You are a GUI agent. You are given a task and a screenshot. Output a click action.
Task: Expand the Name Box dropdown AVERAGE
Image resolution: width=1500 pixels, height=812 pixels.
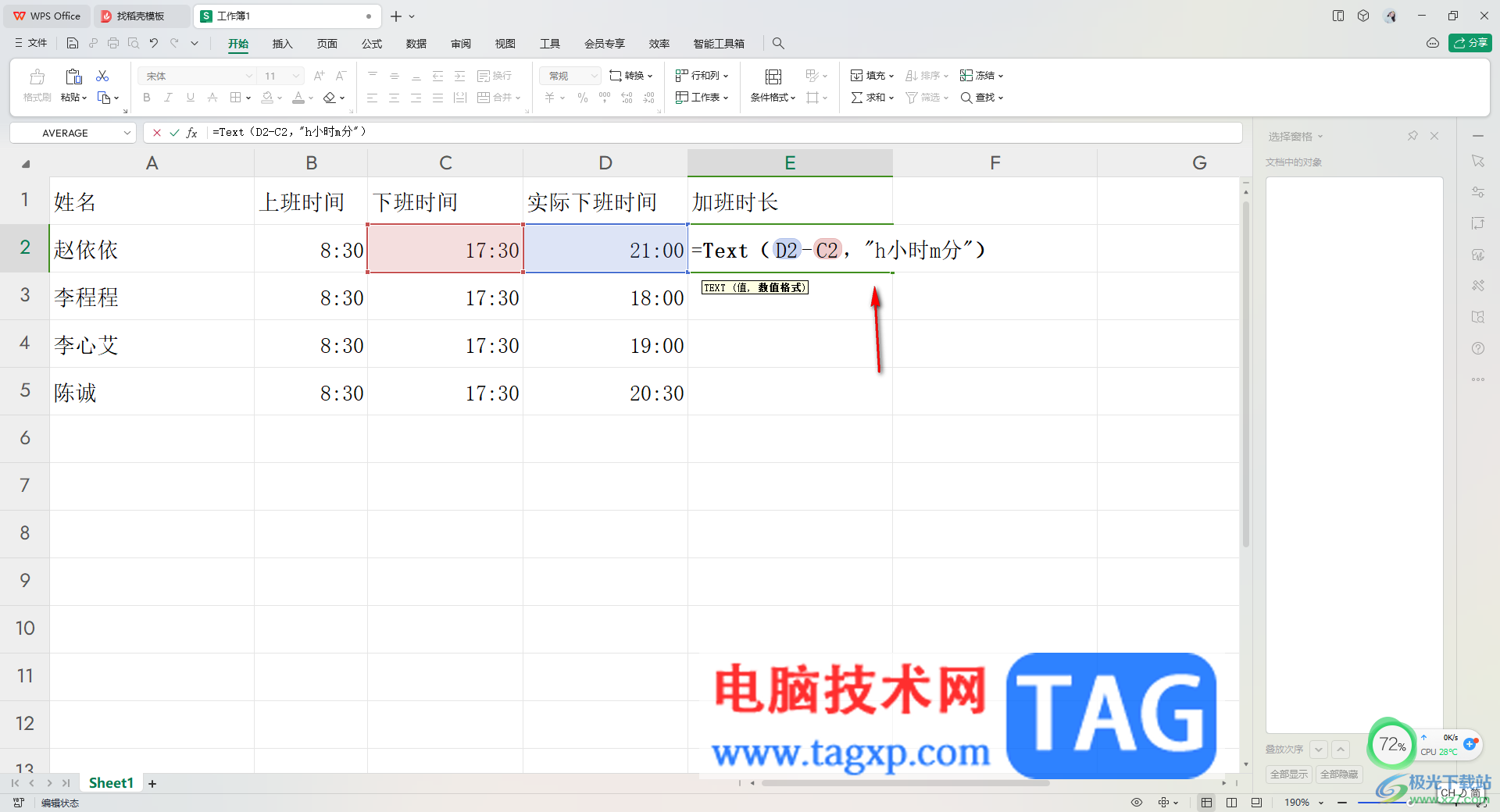tap(127, 133)
